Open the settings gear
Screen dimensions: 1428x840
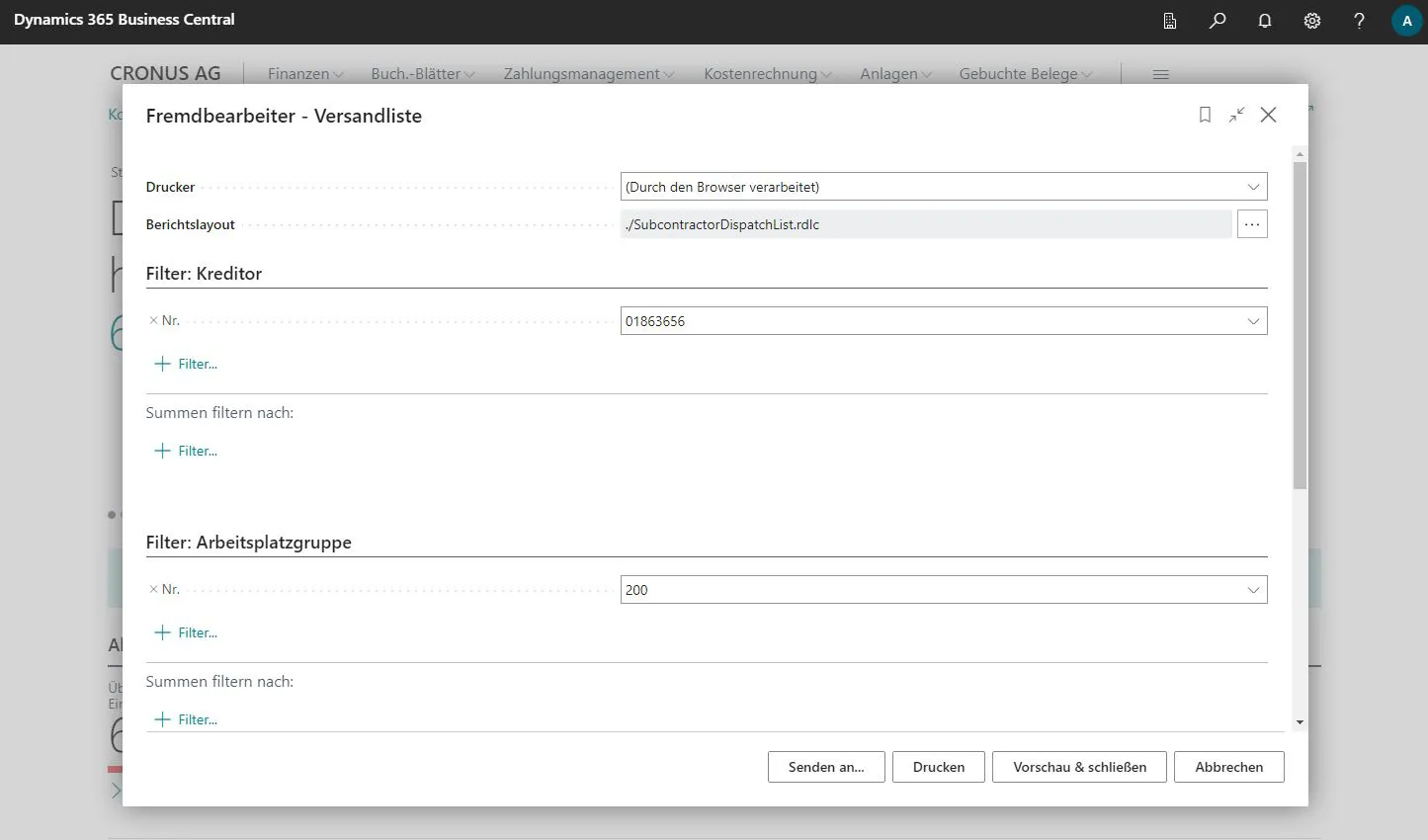click(x=1312, y=21)
